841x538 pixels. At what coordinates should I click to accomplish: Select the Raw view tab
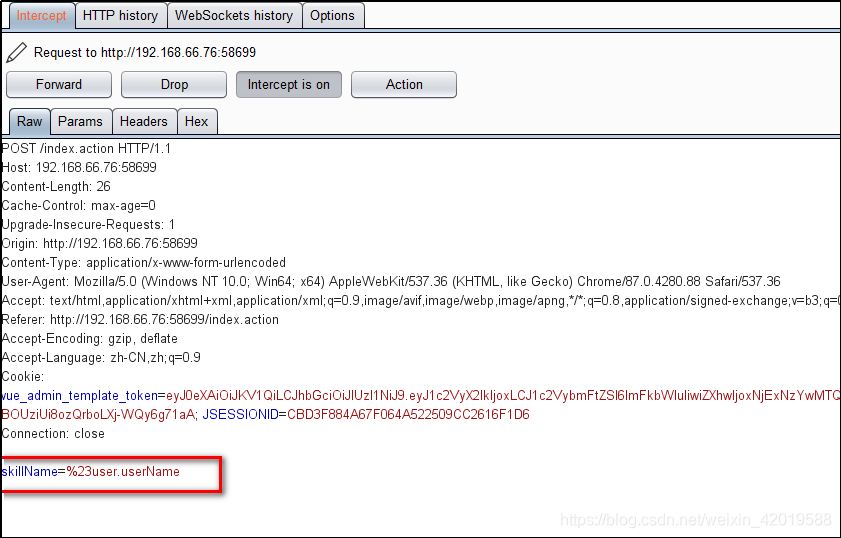pyautogui.click(x=29, y=121)
